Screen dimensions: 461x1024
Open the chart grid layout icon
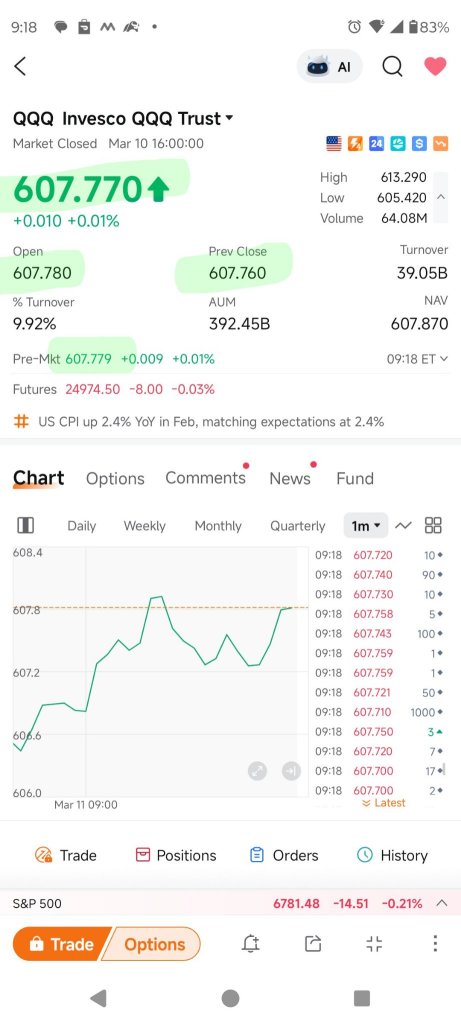tap(433, 525)
